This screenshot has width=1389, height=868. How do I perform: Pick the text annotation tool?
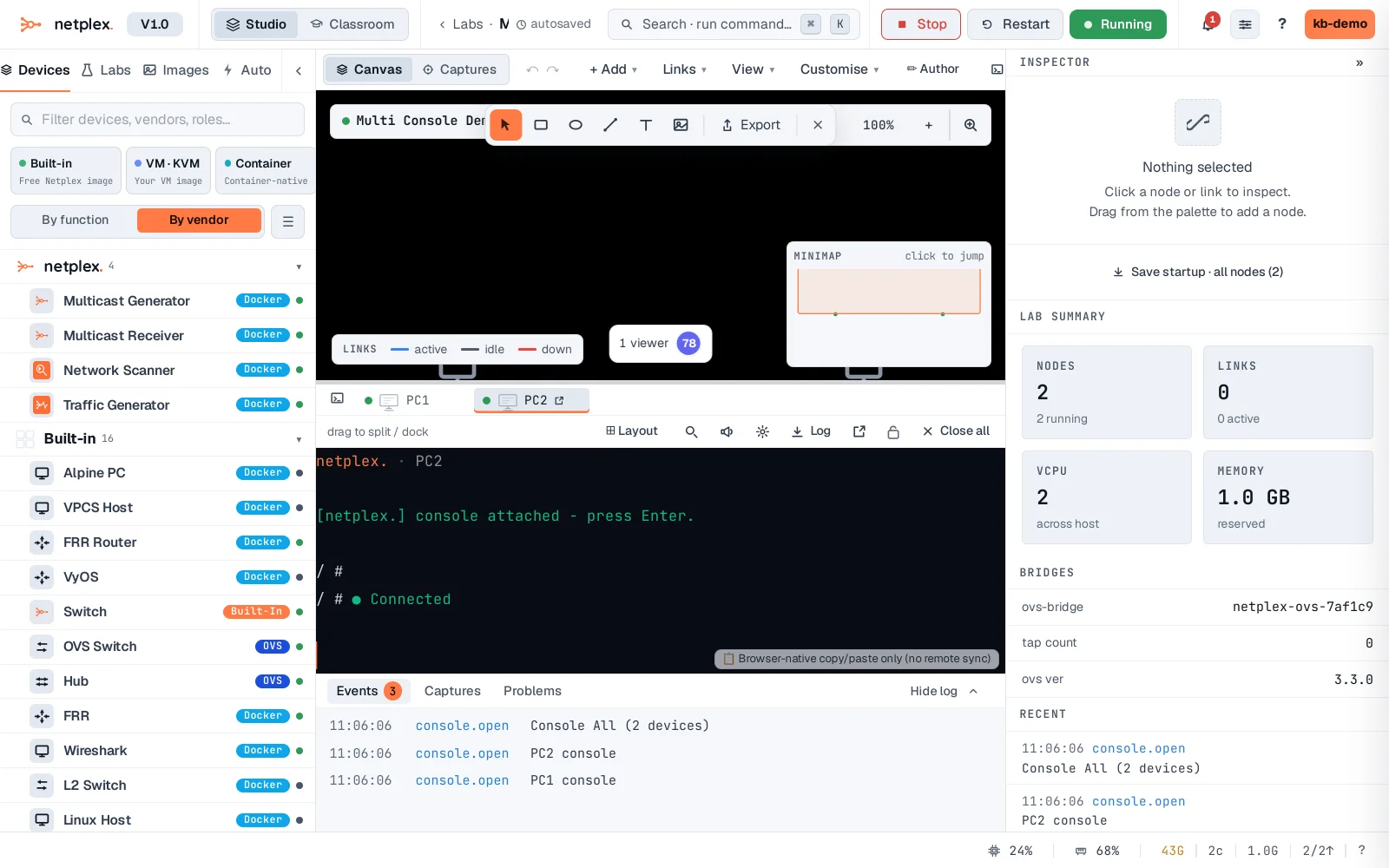click(x=646, y=125)
